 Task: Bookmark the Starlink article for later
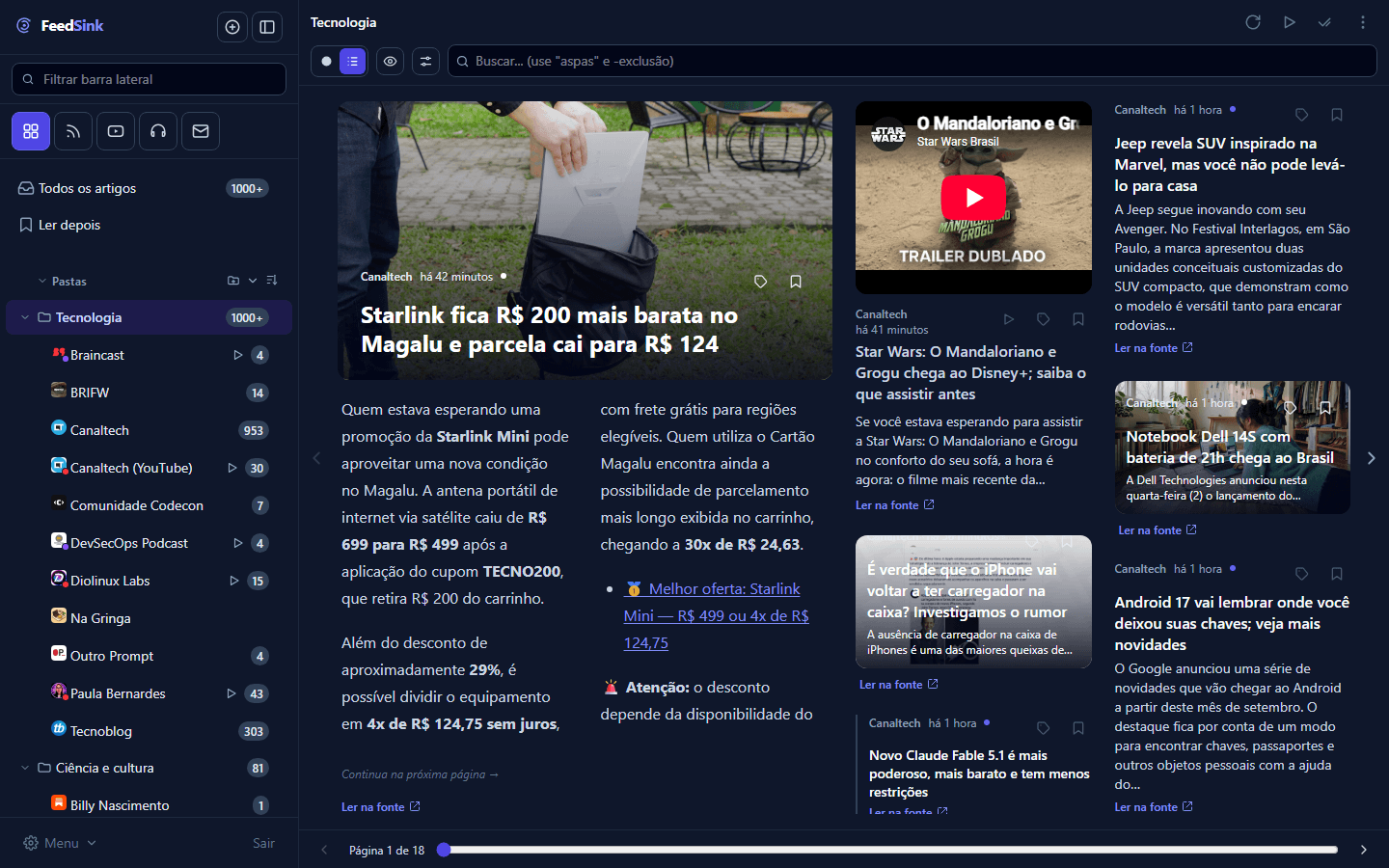pyautogui.click(x=796, y=282)
